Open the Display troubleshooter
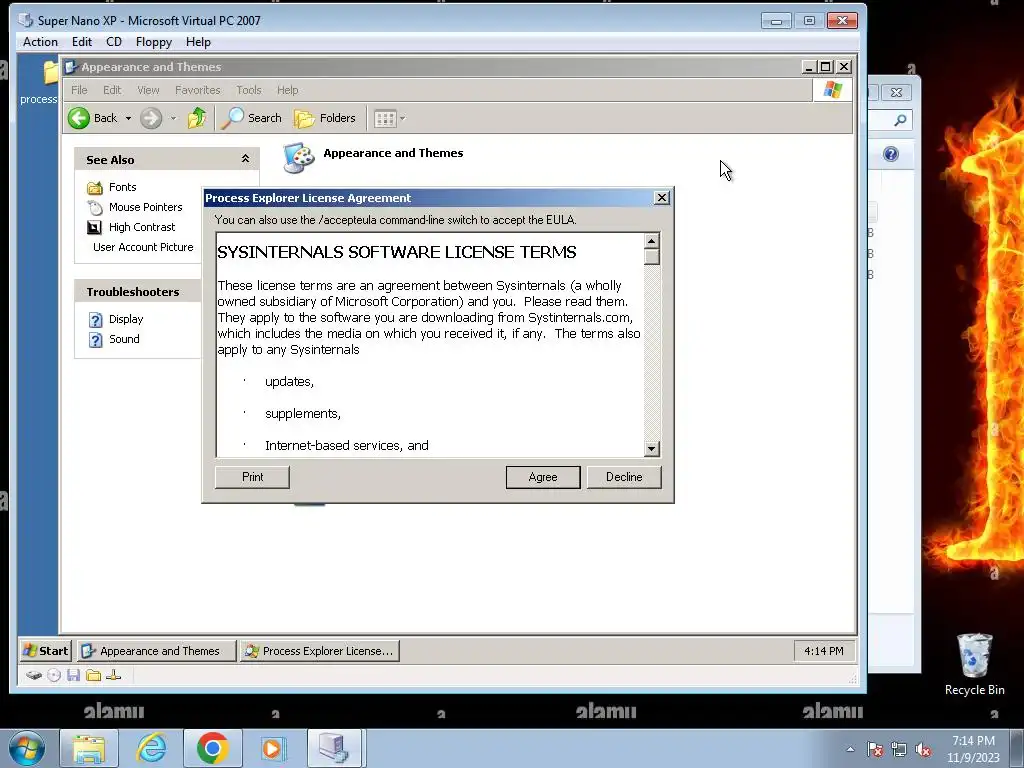Screen dimensions: 1024x768 (126, 319)
